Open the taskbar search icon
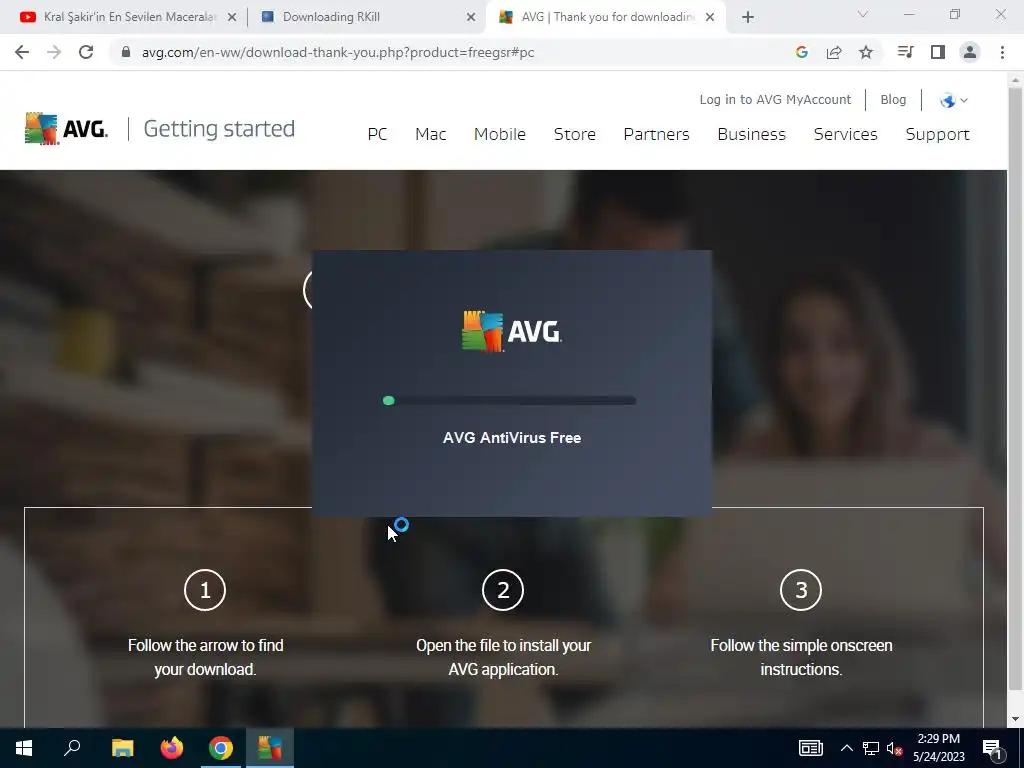 tap(72, 748)
